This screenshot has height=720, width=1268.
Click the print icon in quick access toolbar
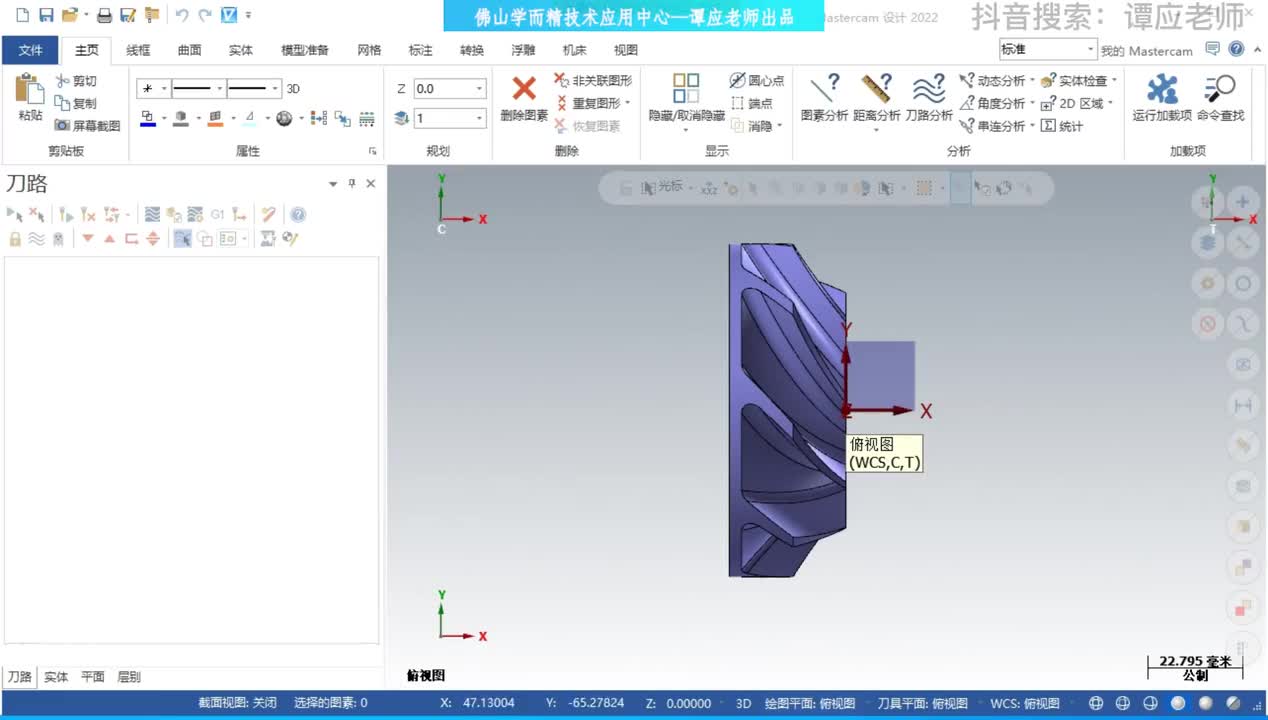pos(104,15)
